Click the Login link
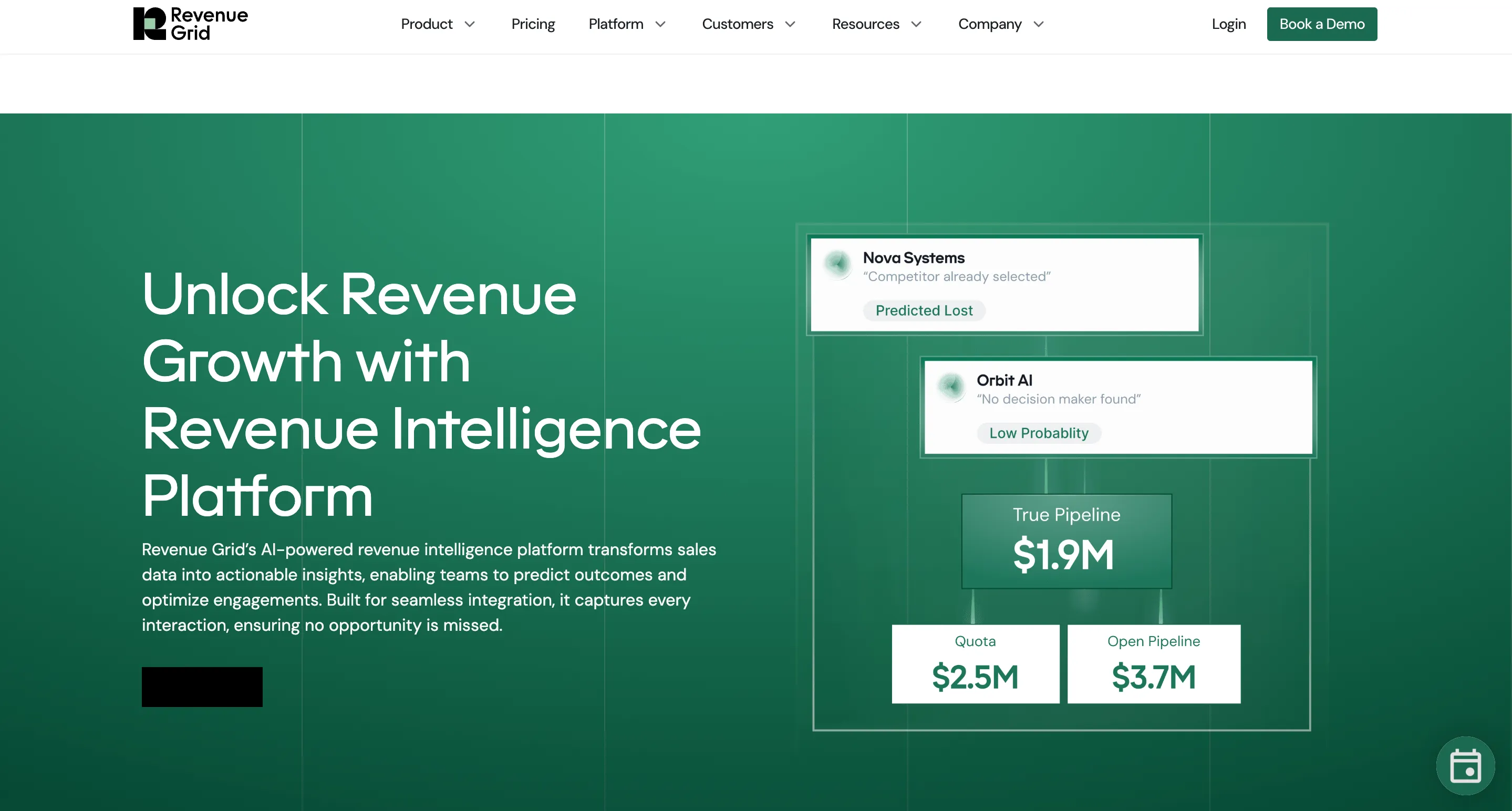This screenshot has width=1512, height=811. tap(1228, 24)
